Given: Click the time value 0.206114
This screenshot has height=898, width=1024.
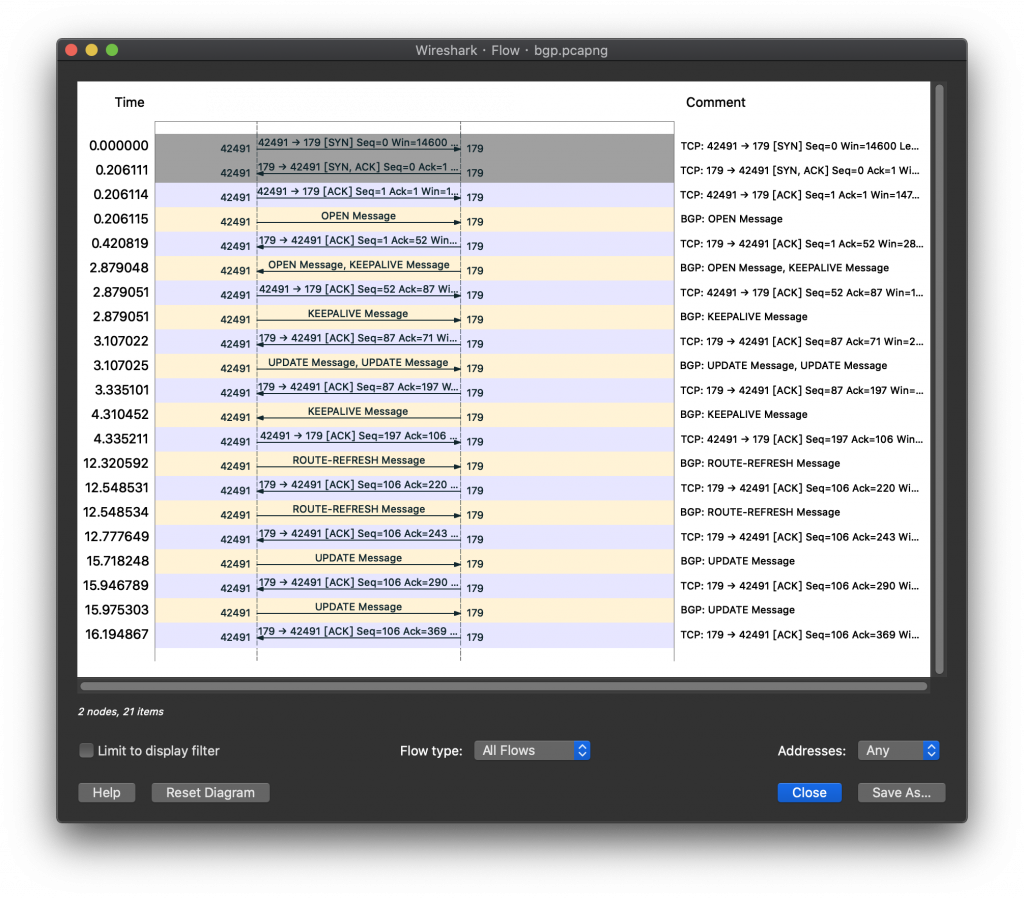Looking at the screenshot, I should pos(121,195).
